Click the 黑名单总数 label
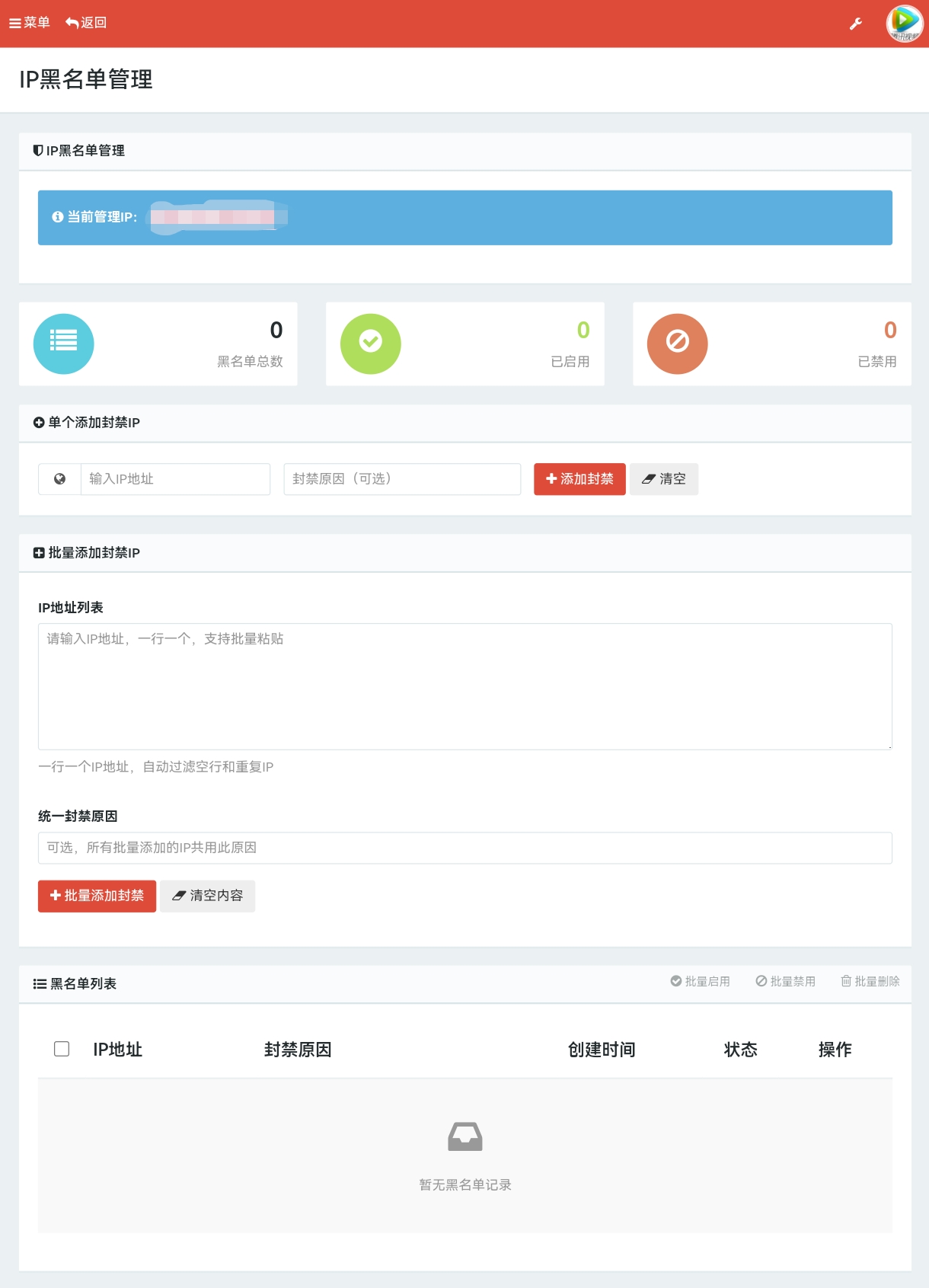 (x=250, y=362)
